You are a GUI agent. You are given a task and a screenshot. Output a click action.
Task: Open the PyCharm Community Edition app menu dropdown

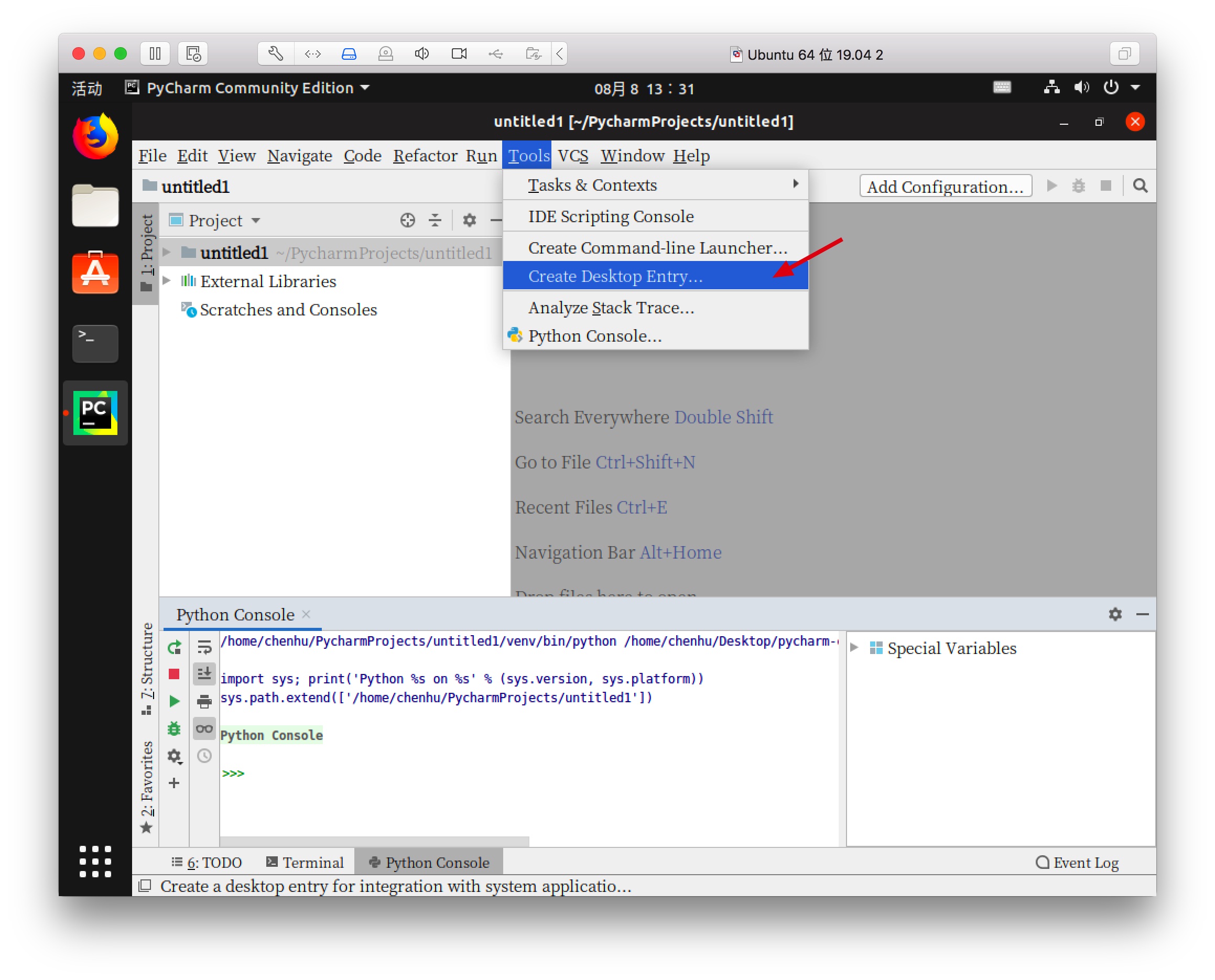click(248, 88)
